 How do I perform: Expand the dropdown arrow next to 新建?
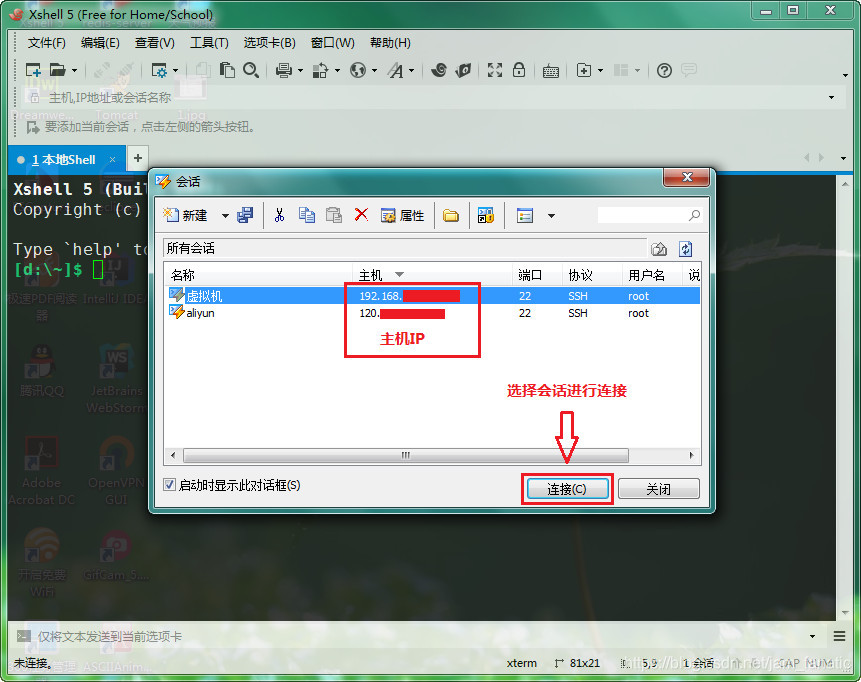click(225, 216)
